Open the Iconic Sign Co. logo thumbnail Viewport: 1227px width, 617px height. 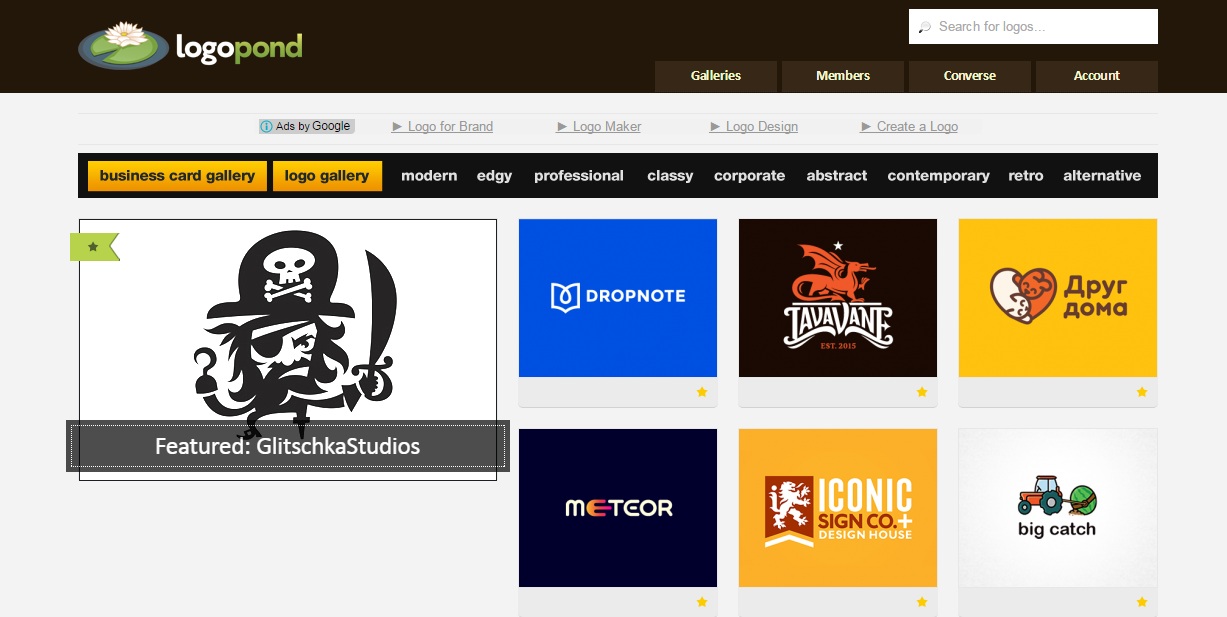838,508
